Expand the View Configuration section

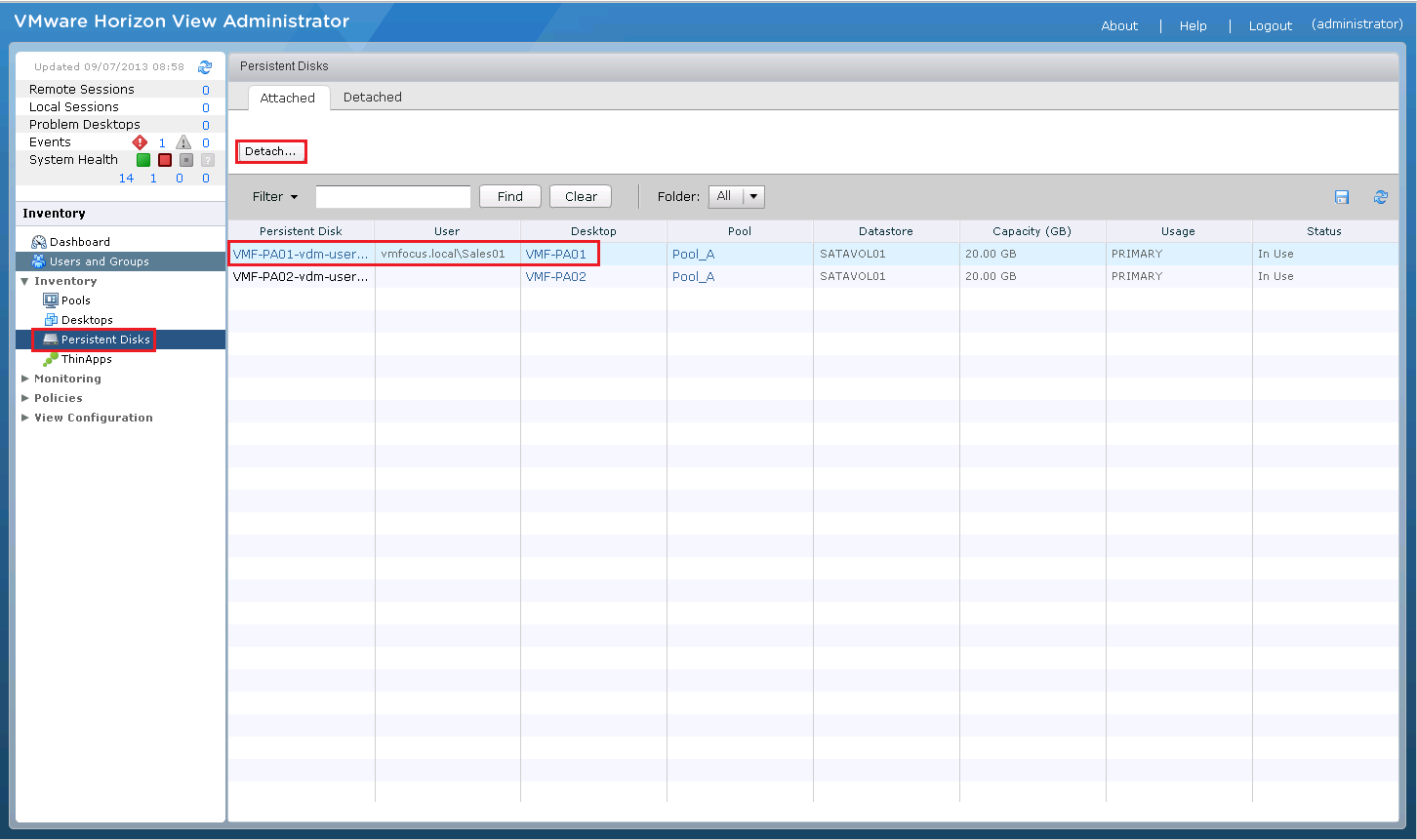click(25, 418)
